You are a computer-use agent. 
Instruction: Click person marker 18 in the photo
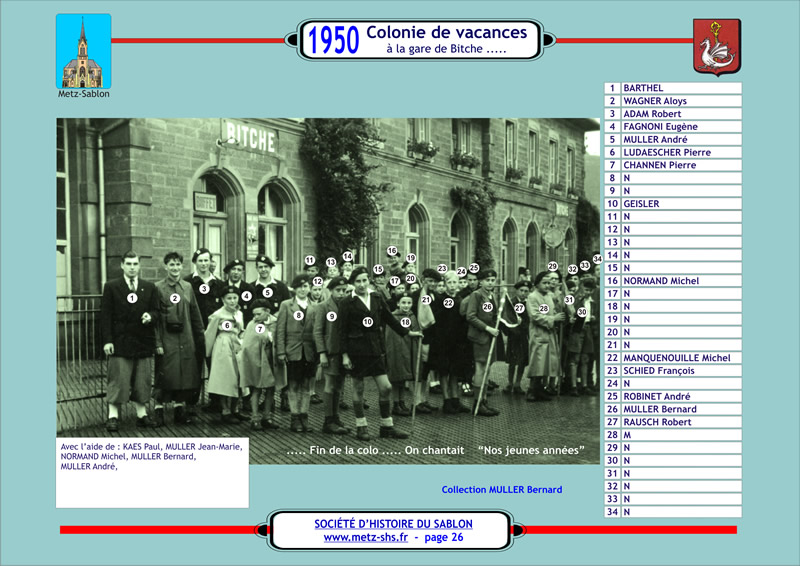[406, 322]
